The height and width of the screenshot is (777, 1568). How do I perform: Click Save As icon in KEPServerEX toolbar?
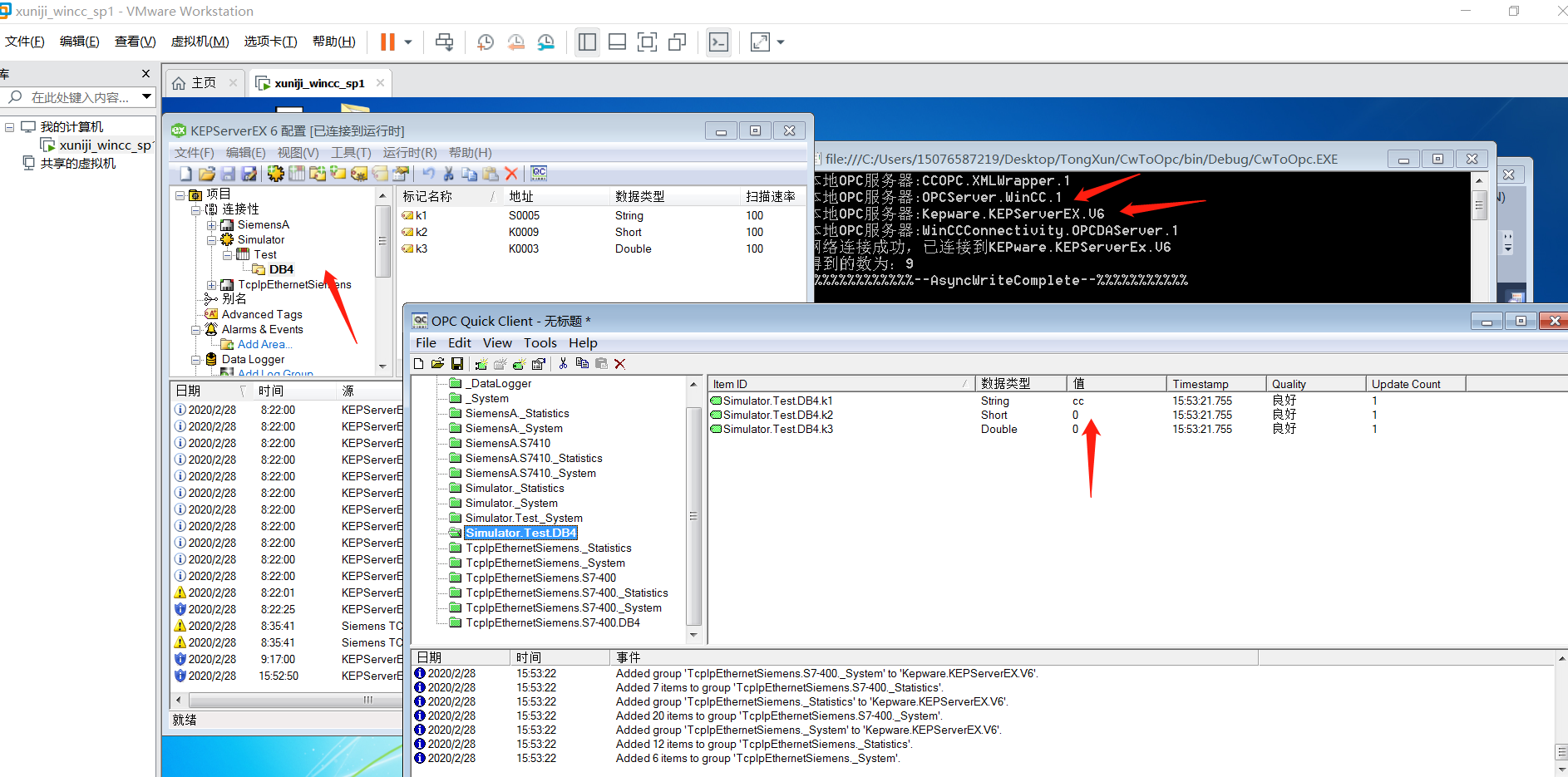click(x=249, y=174)
